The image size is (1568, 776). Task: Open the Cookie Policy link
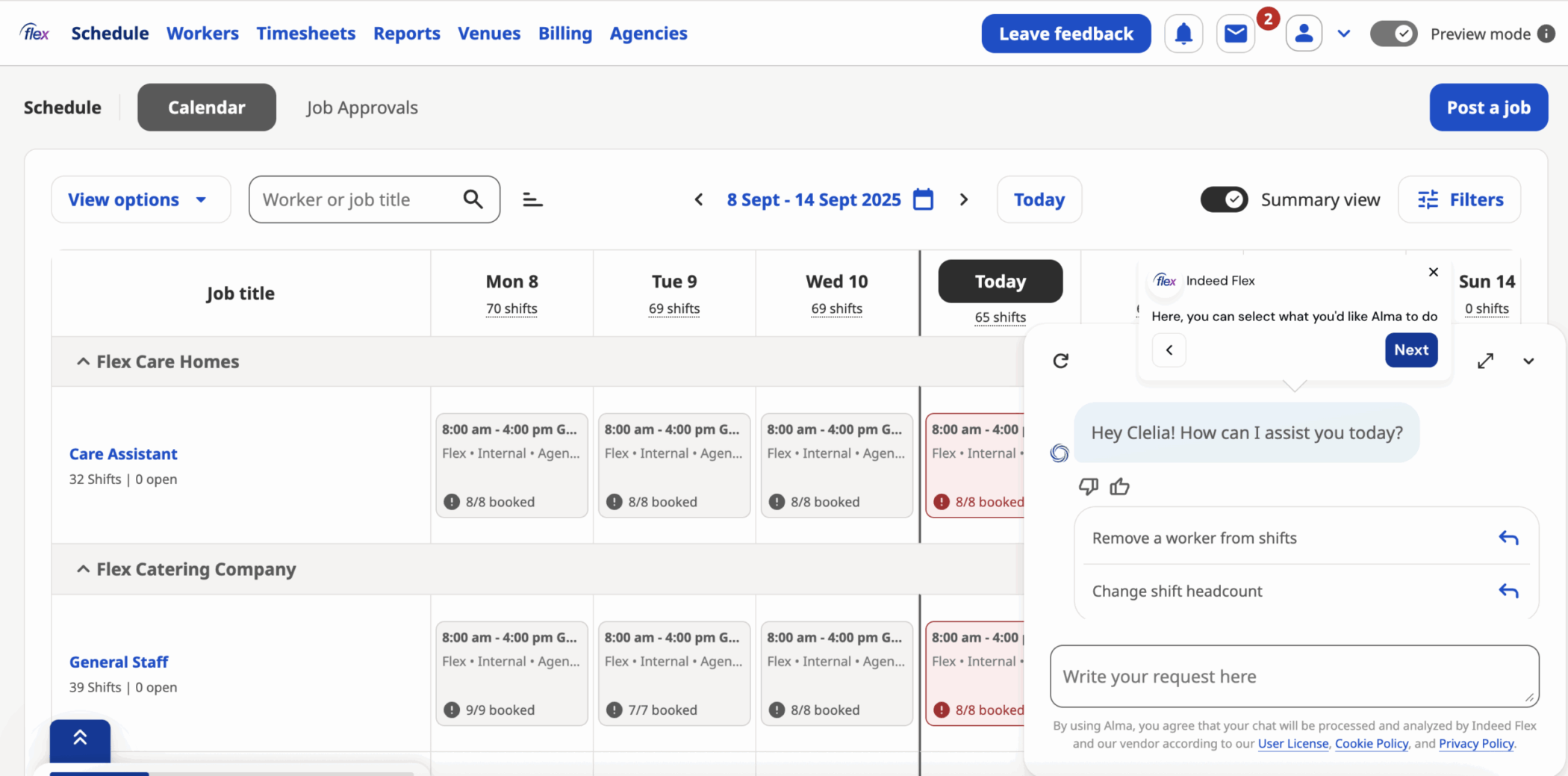pos(1371,743)
